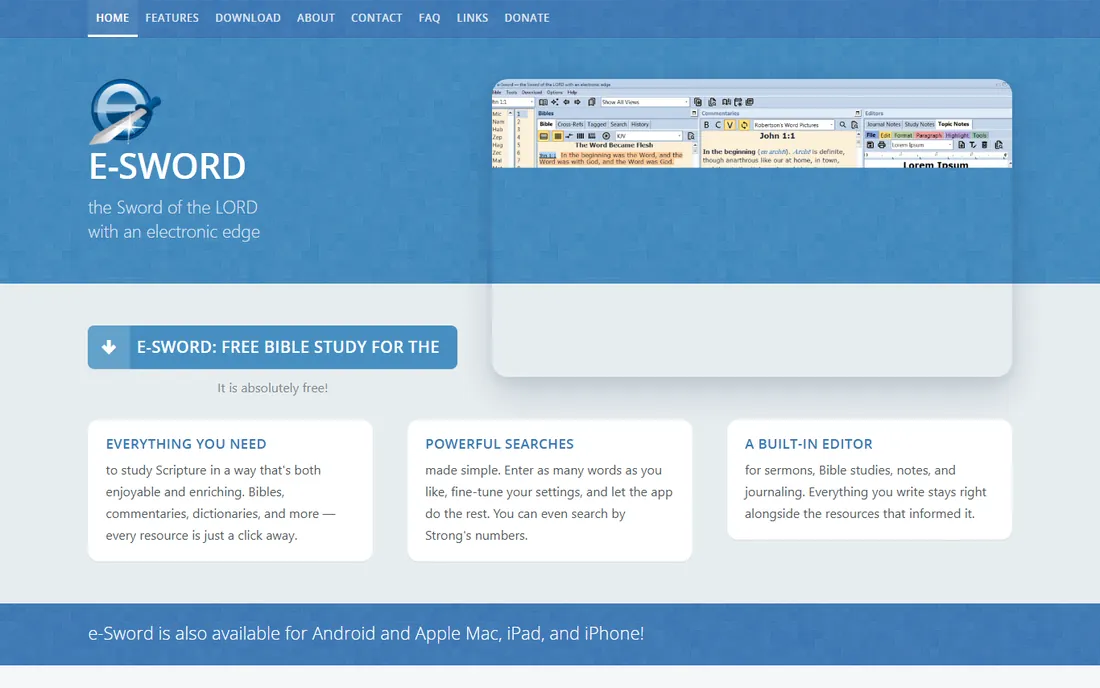
Task: Select the Tagged tab in app preview
Action: pos(596,124)
